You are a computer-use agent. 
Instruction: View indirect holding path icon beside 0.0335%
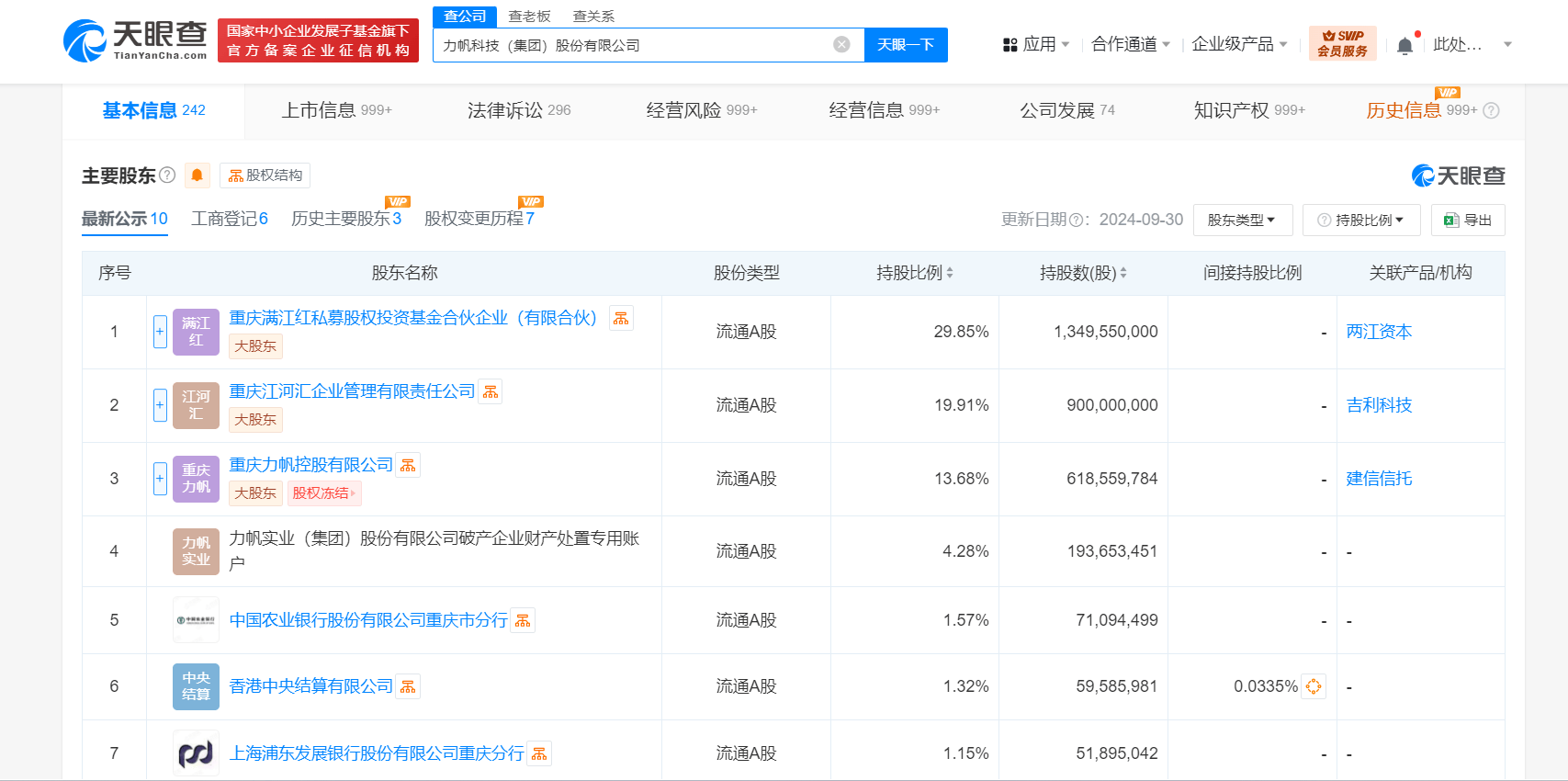(x=1314, y=686)
